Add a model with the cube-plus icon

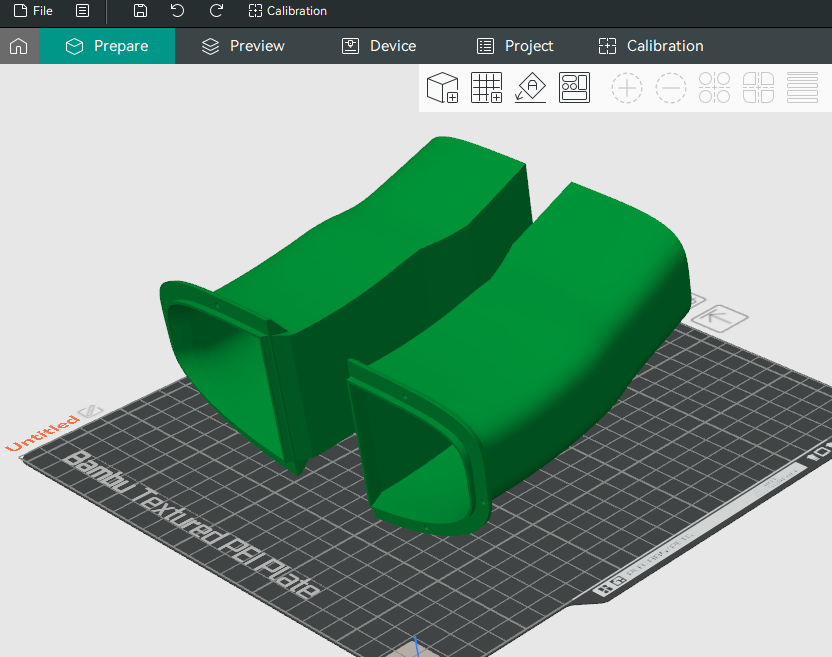[x=443, y=88]
